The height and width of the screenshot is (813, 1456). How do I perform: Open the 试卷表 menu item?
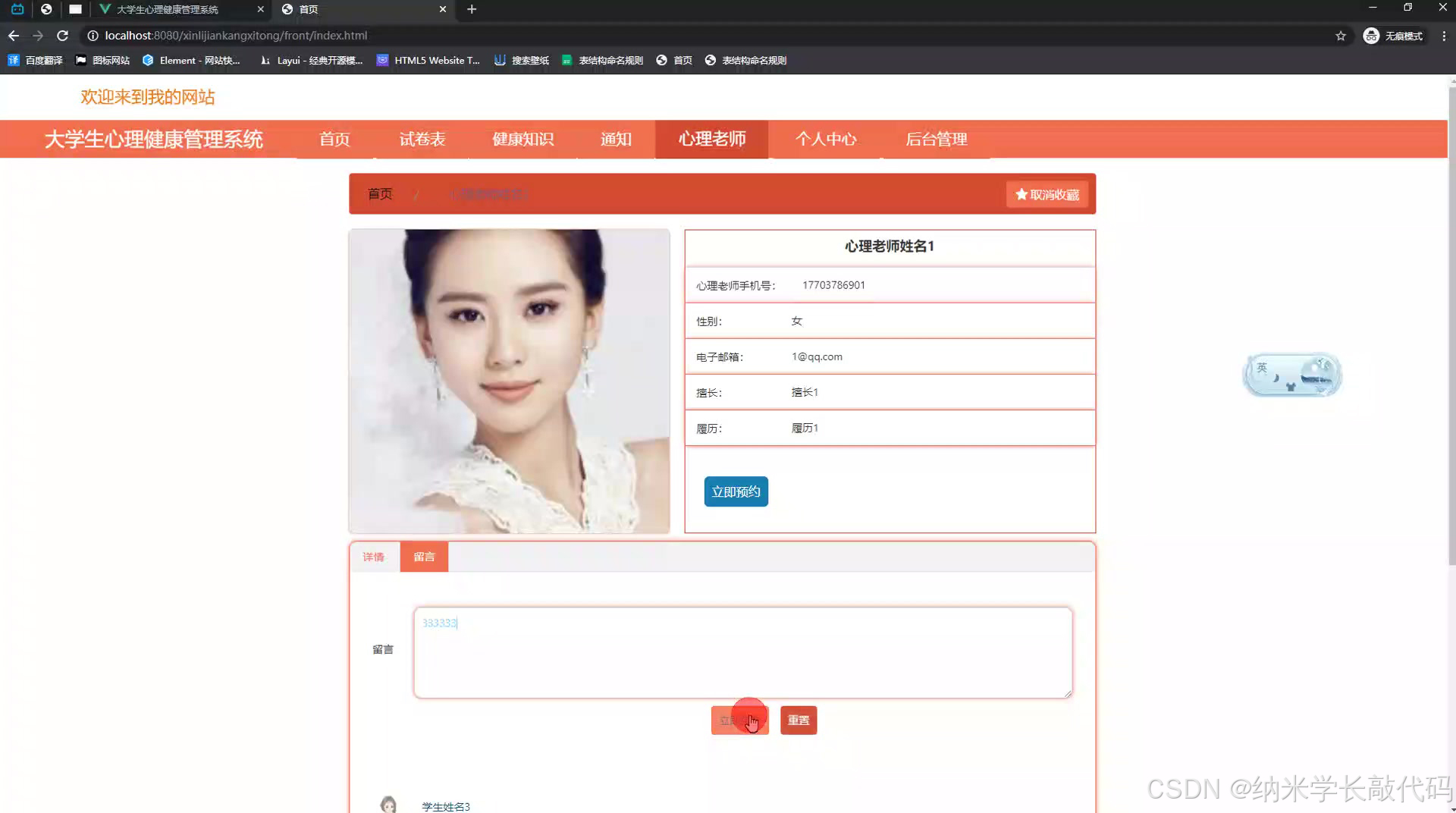point(422,139)
